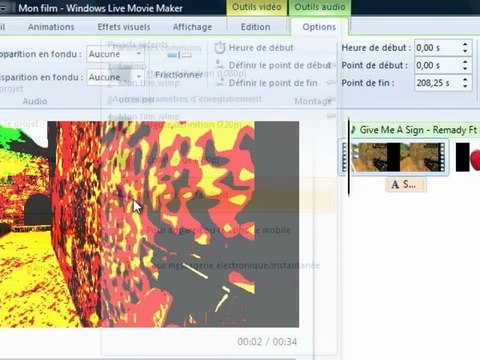This screenshot has width=480, height=360.
Task: Click Définir le point de début
Action: pyautogui.click(x=279, y=65)
